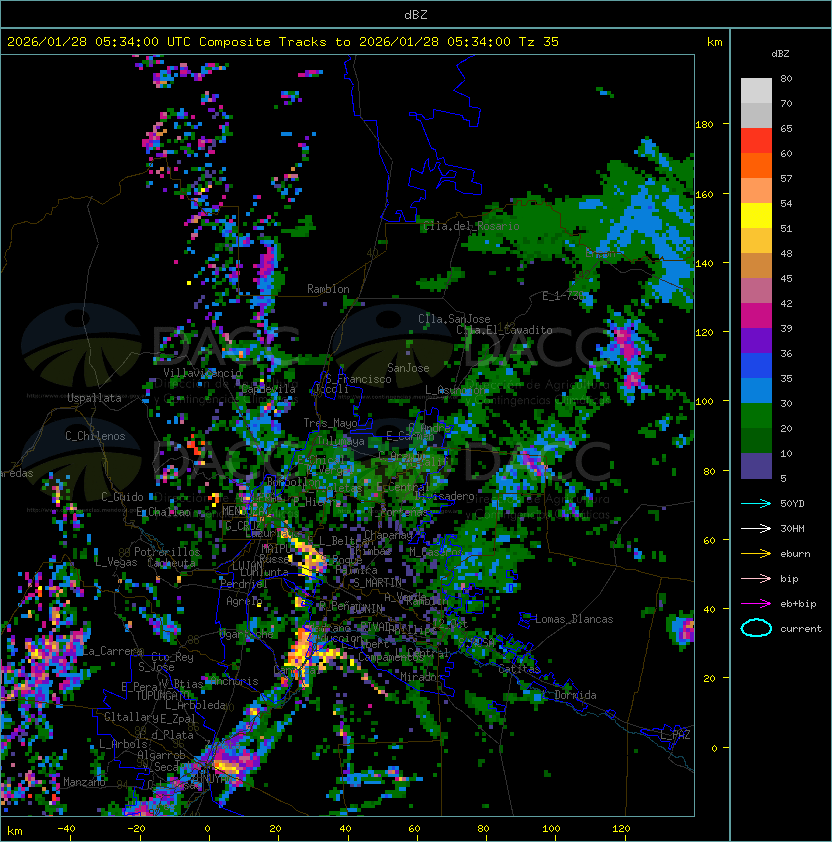Screen dimensions: 832x842
Task: Pick the light blue swatch in dBZ scale
Action: click(x=756, y=390)
